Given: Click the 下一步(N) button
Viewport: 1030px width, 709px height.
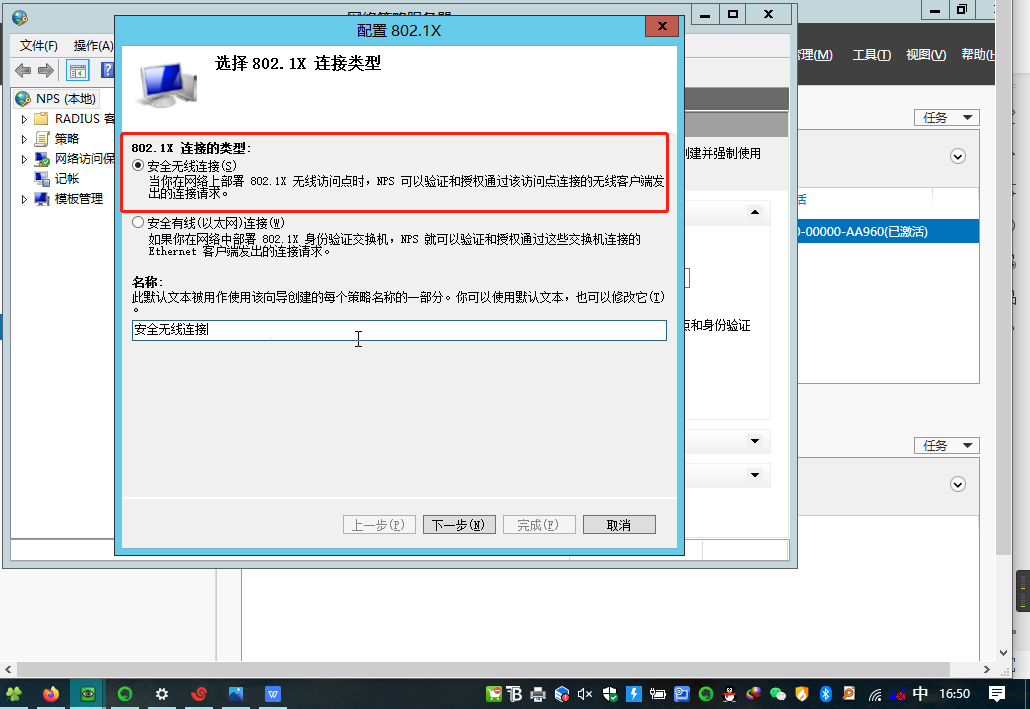Looking at the screenshot, I should [x=459, y=525].
